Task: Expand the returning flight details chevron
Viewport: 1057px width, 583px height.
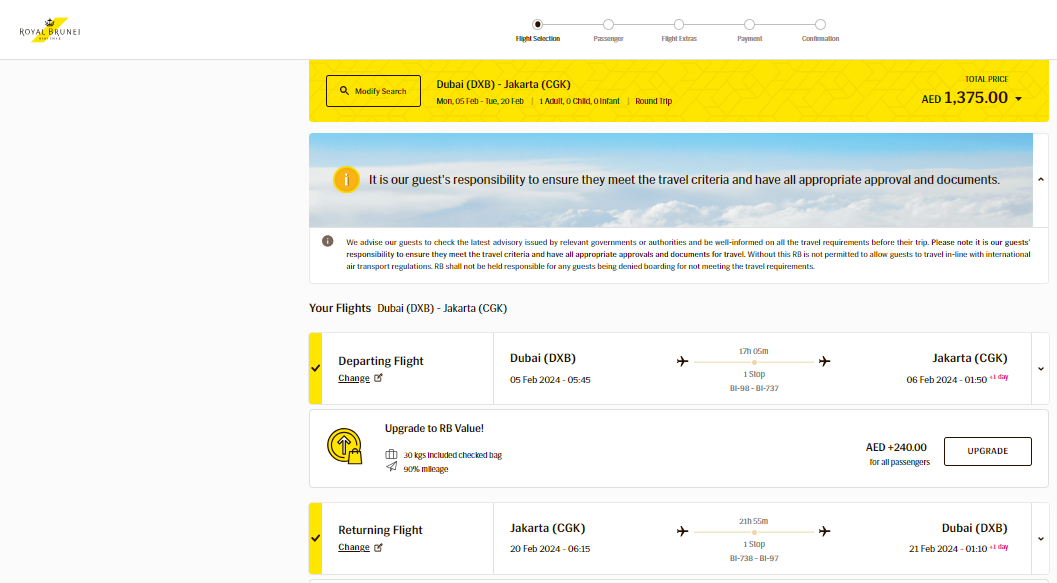Action: [x=1041, y=539]
